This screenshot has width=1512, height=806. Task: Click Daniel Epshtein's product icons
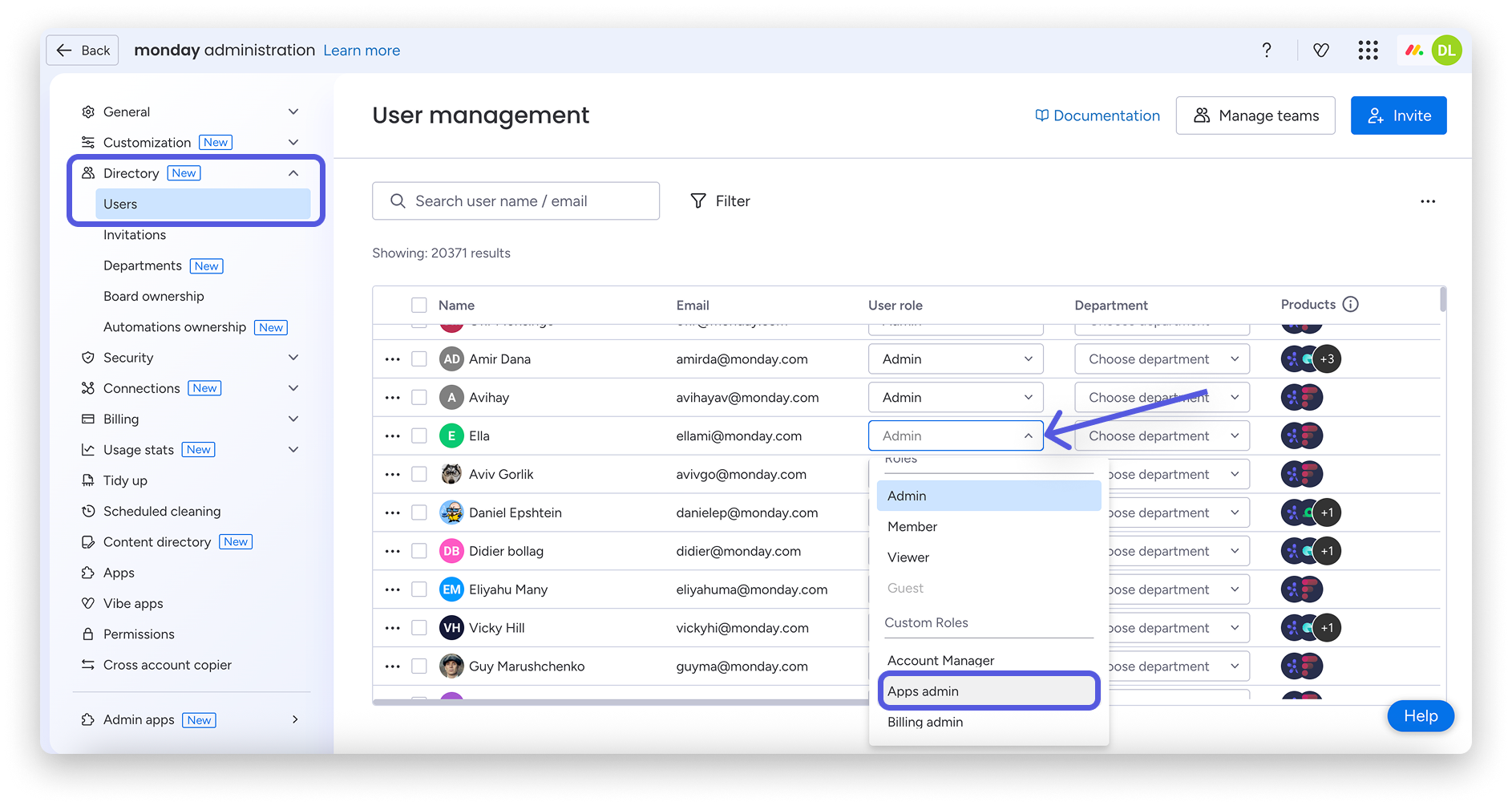[1311, 512]
